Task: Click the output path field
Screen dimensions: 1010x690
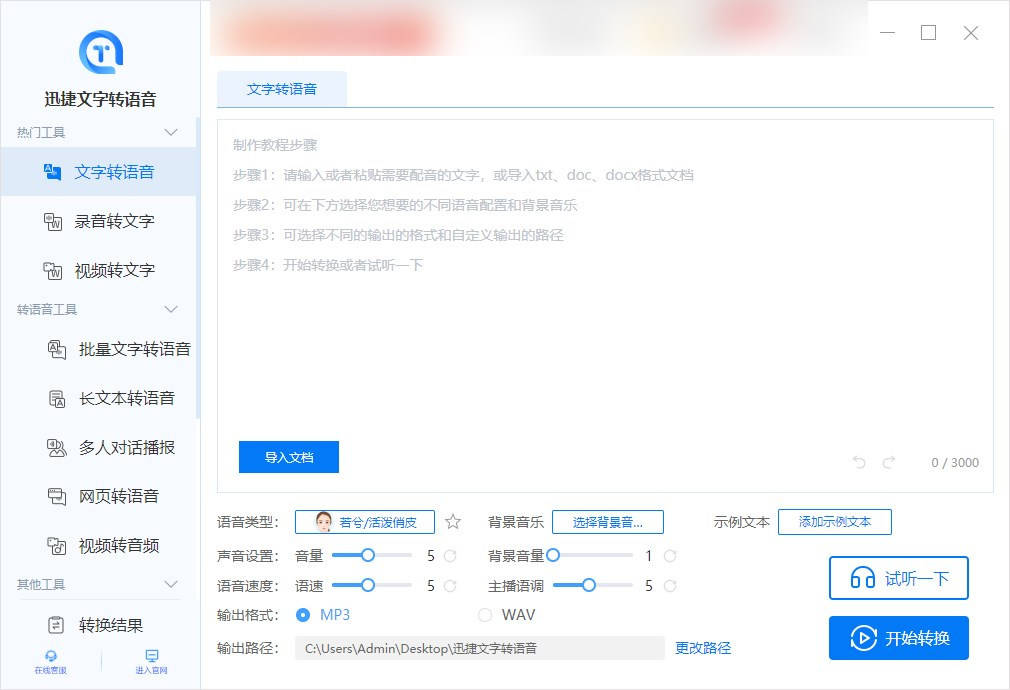Action: [480, 648]
